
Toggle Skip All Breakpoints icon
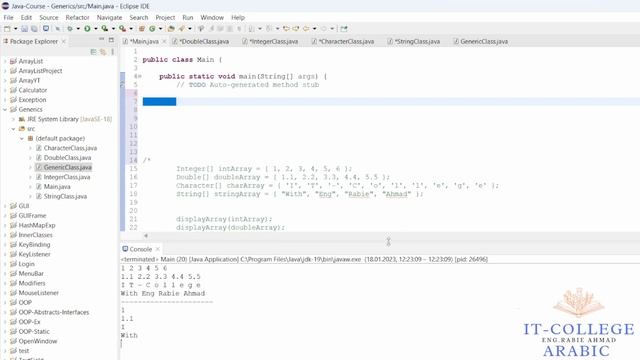[58, 29]
